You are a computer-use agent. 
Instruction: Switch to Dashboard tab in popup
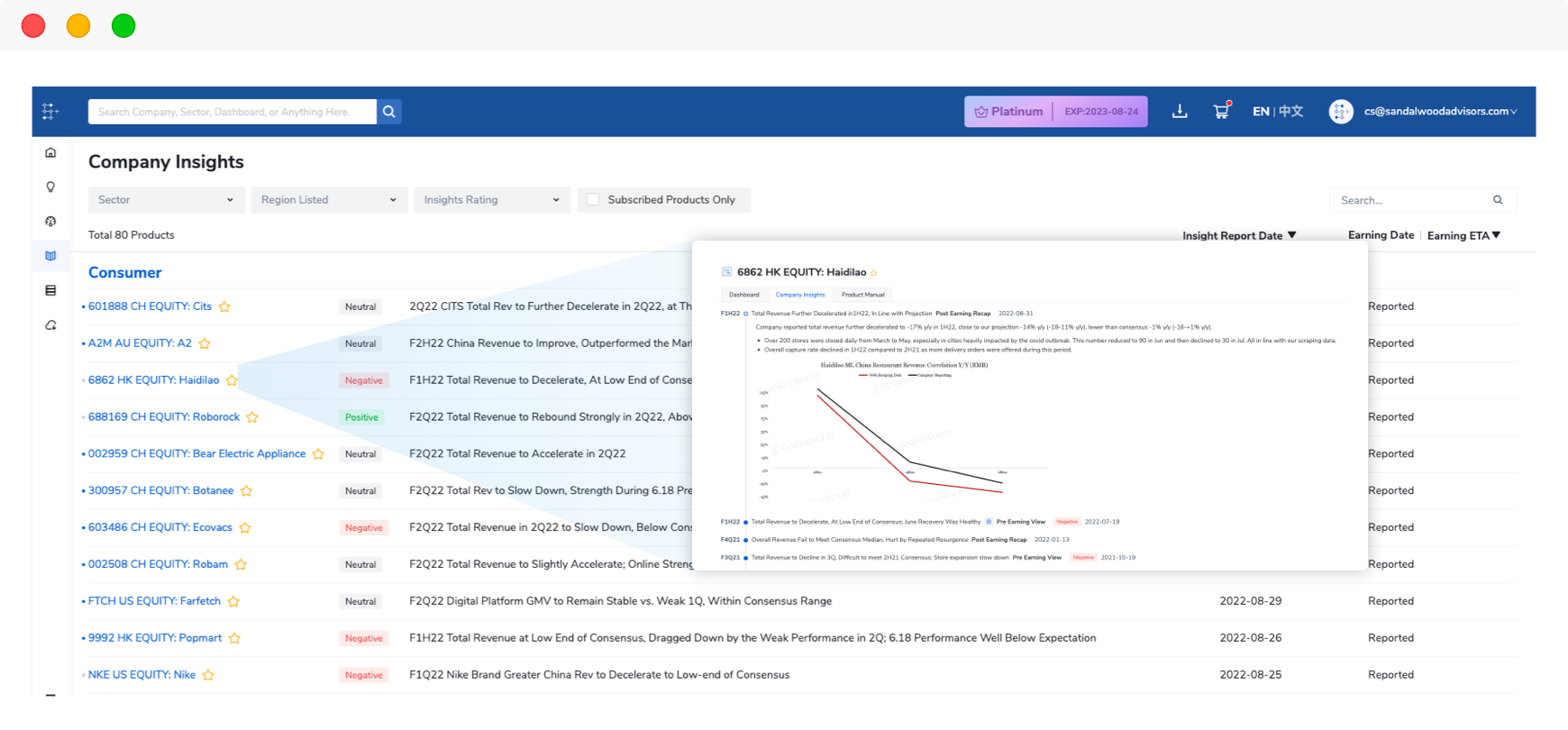tap(744, 295)
